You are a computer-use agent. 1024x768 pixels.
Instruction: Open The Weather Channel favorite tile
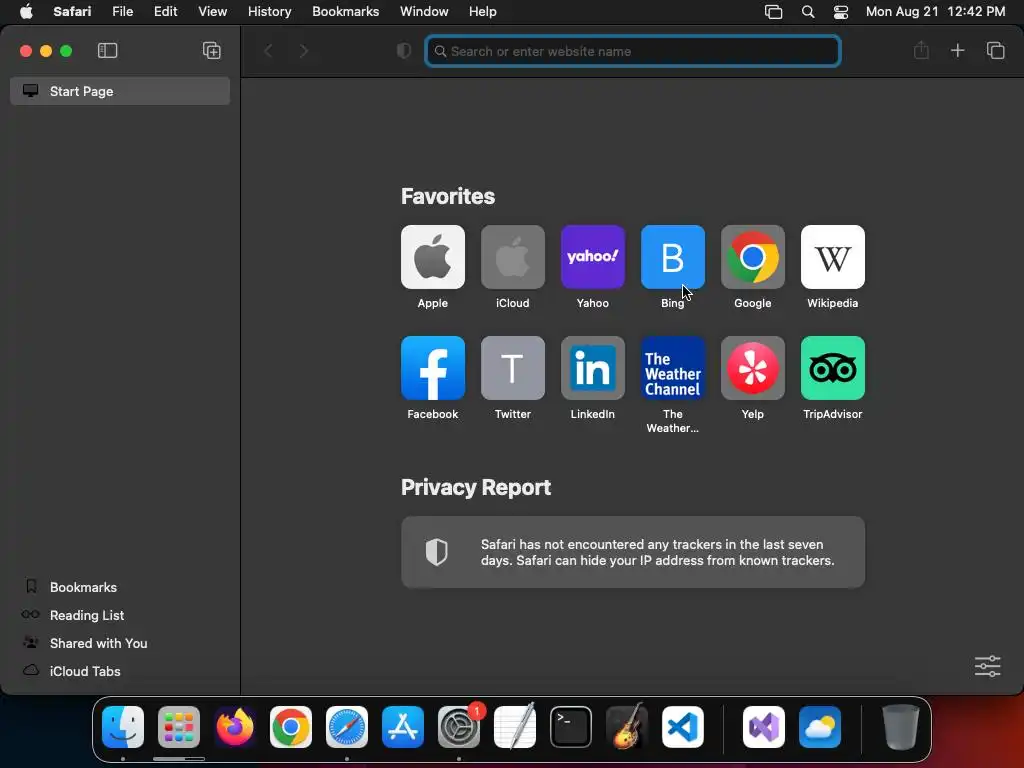click(673, 368)
